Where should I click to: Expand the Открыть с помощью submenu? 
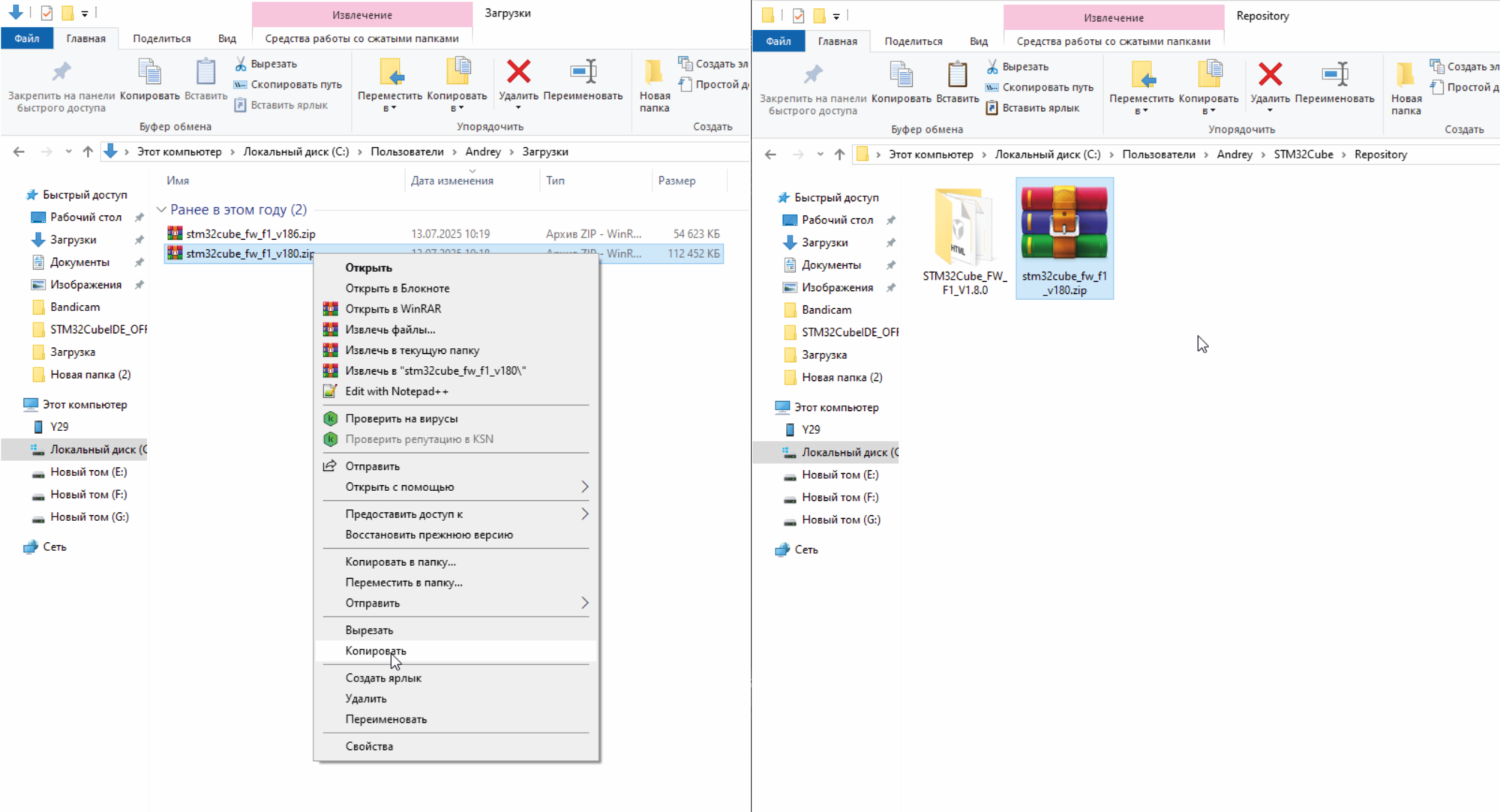(456, 487)
